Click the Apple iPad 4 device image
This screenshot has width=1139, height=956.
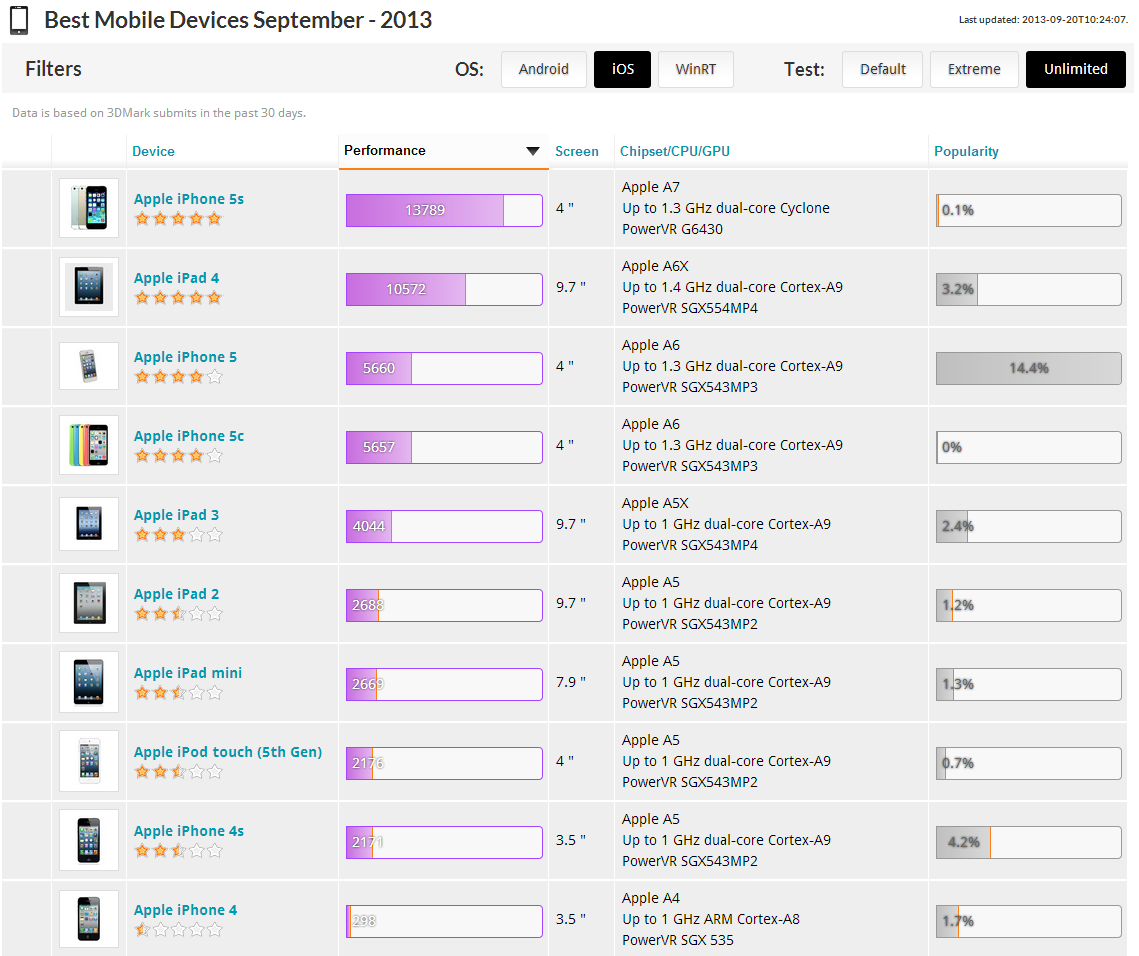89,287
